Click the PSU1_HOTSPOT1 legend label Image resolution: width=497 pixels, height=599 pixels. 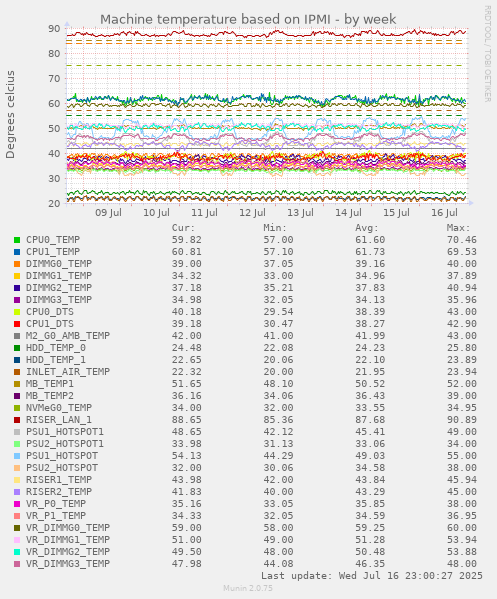[x=65, y=432]
